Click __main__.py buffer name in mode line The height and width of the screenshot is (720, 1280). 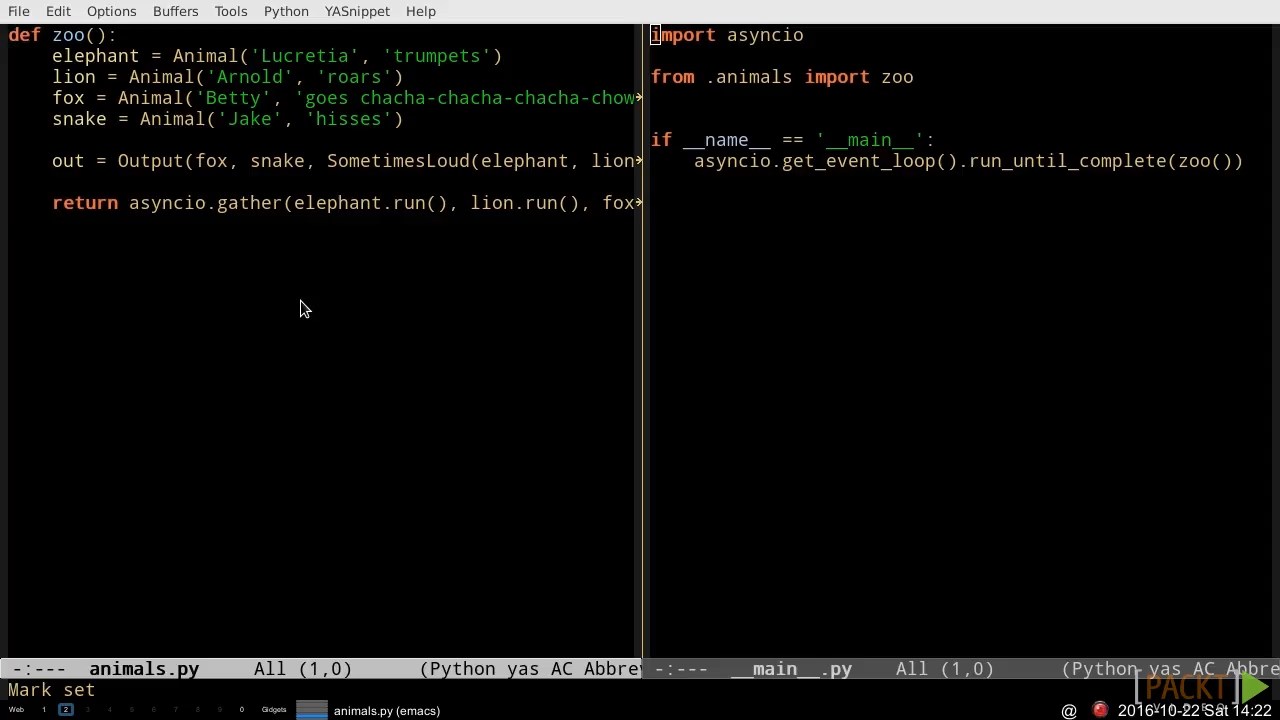[791, 669]
